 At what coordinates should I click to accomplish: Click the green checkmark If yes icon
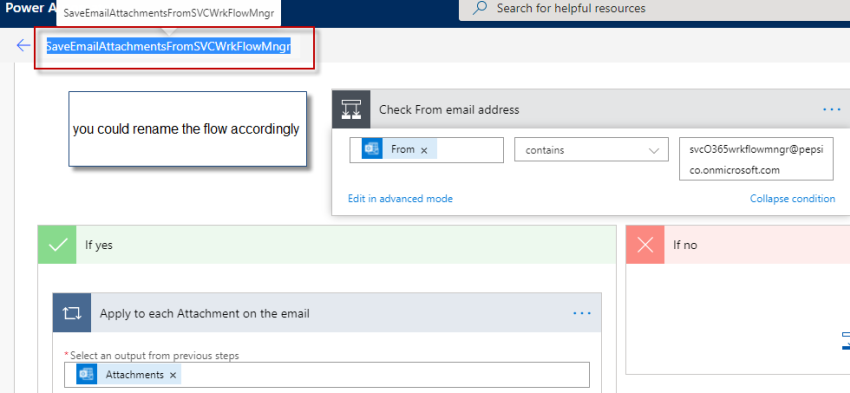click(x=57, y=245)
